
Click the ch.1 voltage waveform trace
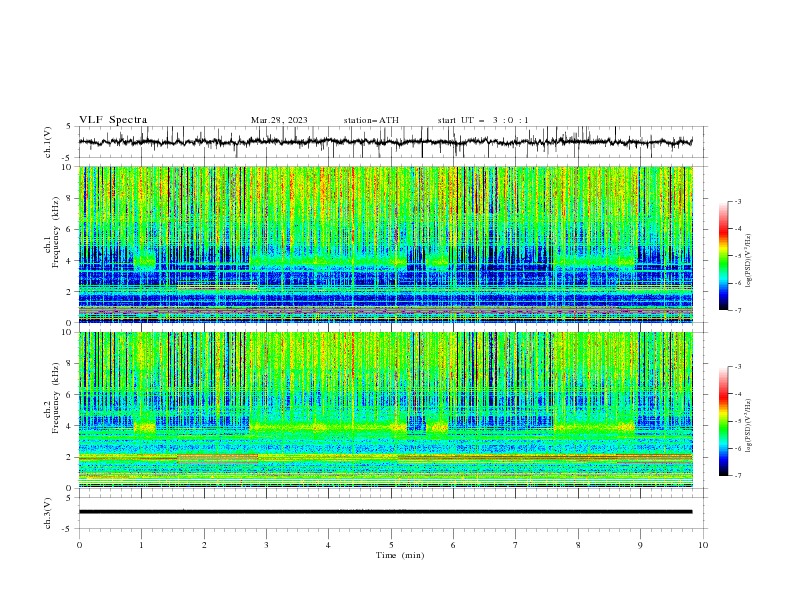385,142
